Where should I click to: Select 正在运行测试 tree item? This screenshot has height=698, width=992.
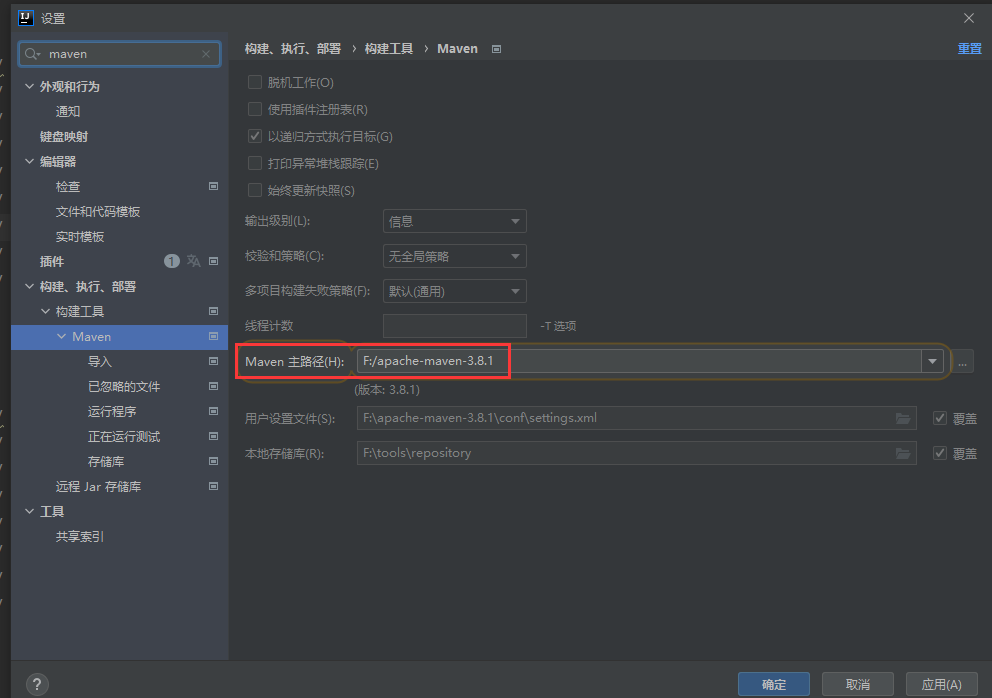coord(124,437)
